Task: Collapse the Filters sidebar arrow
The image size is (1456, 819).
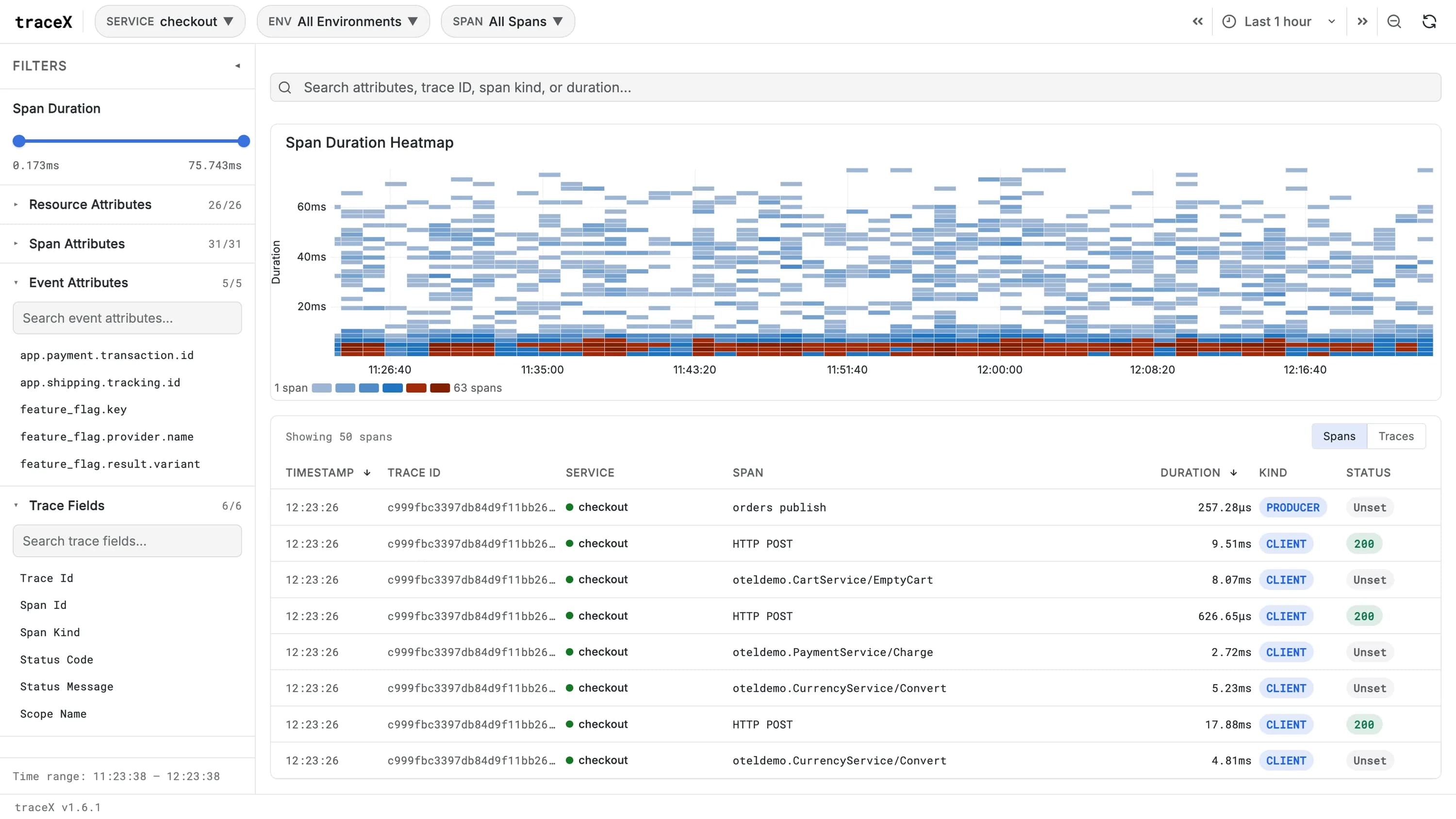Action: coord(238,66)
